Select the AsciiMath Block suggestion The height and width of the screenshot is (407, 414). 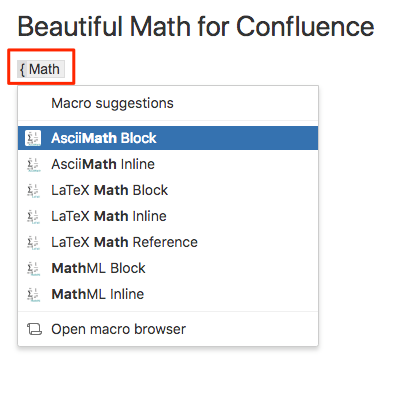(168, 138)
